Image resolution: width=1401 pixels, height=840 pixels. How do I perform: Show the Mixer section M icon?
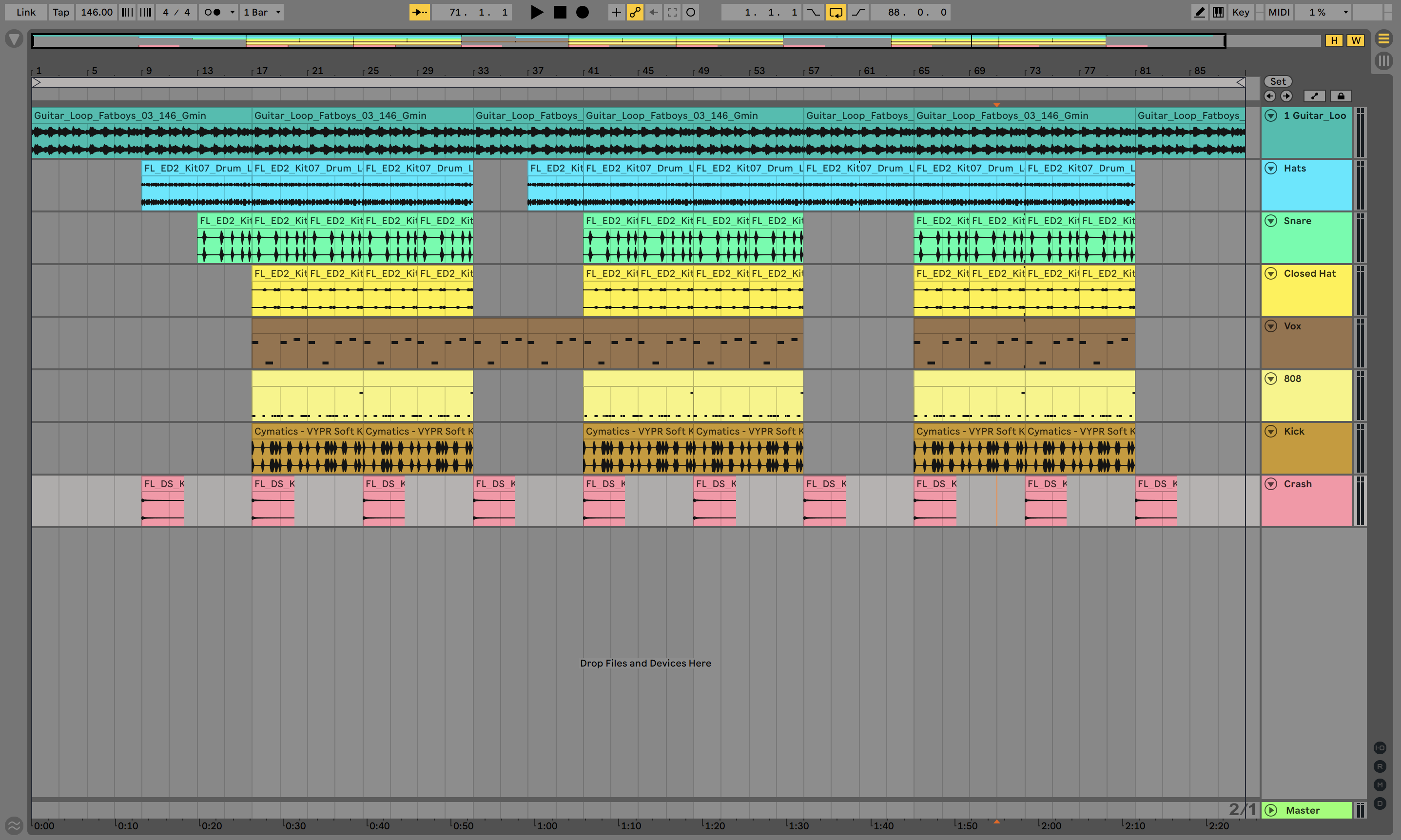pos(1380,784)
